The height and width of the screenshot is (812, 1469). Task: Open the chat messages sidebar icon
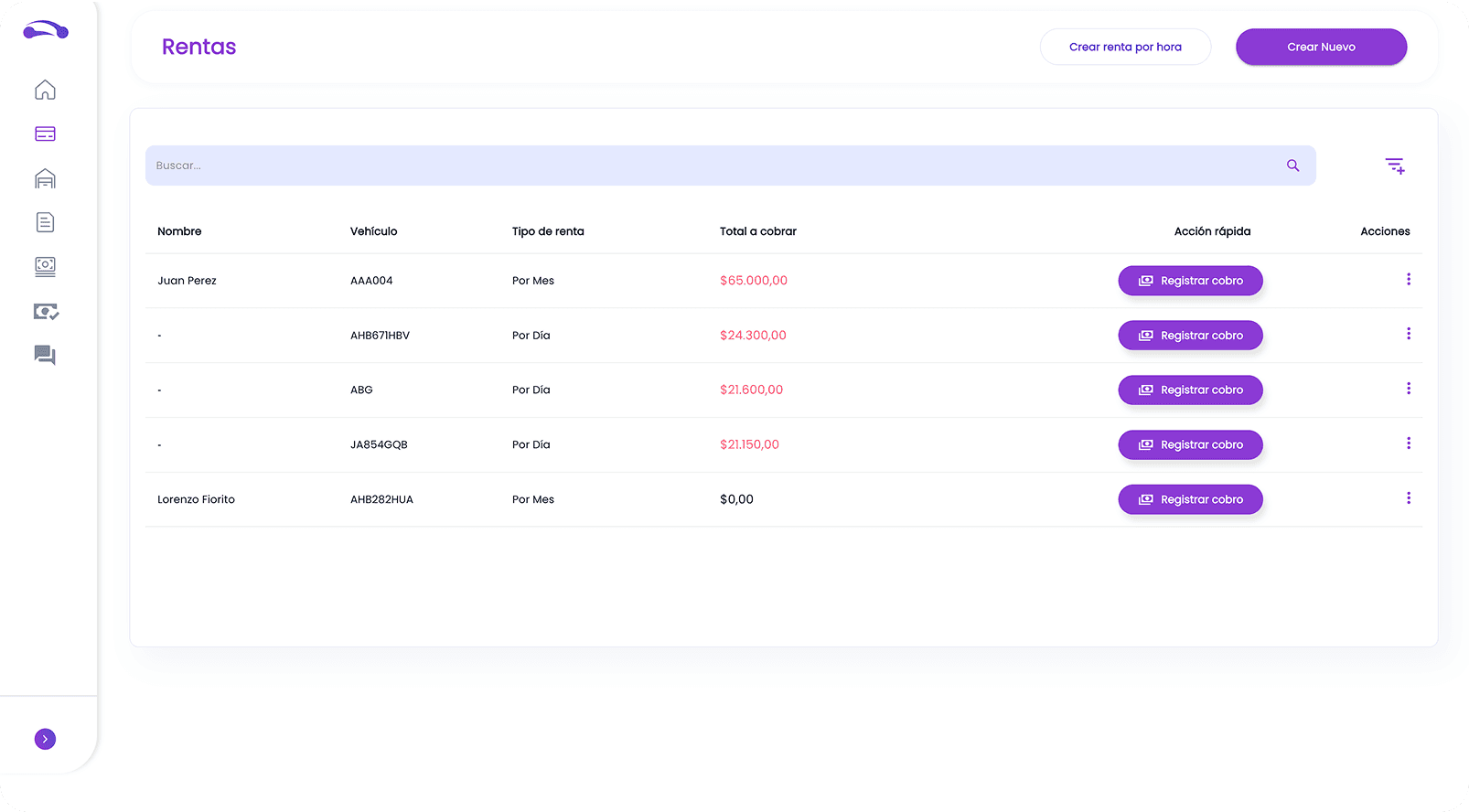pos(45,355)
